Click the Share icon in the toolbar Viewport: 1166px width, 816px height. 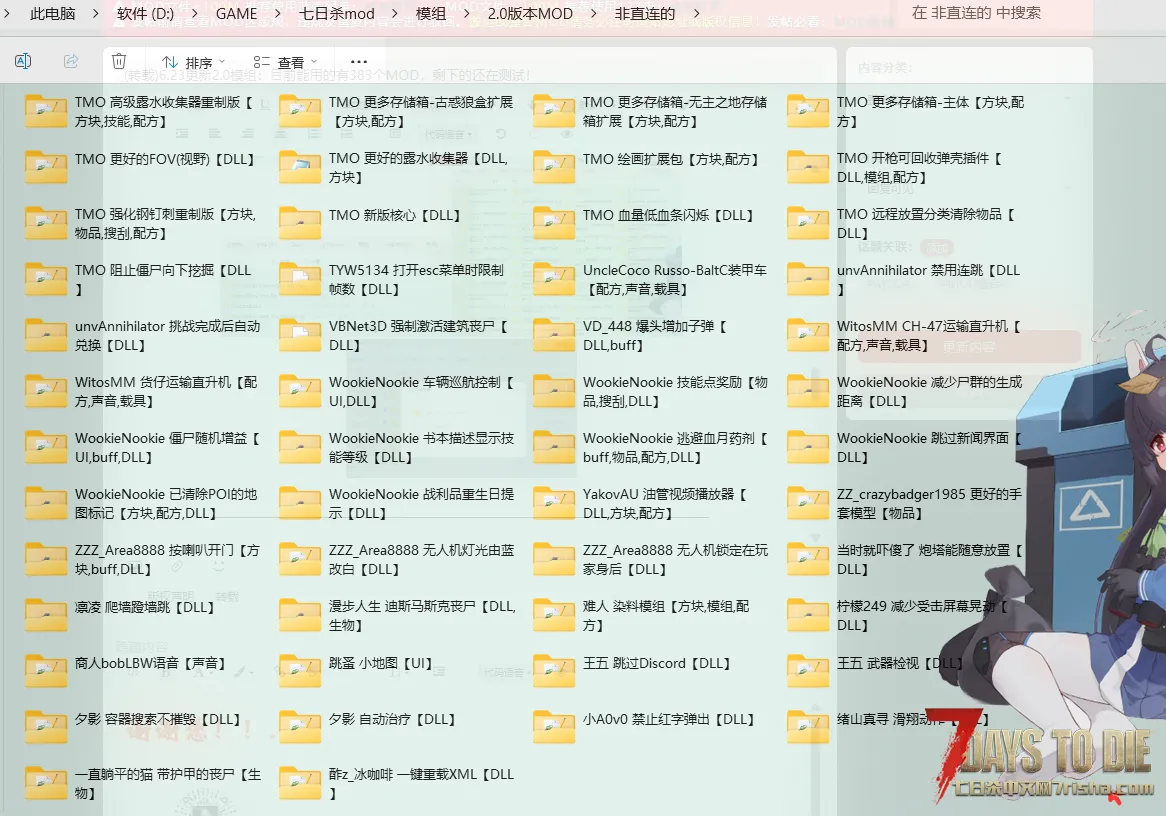click(x=71, y=61)
